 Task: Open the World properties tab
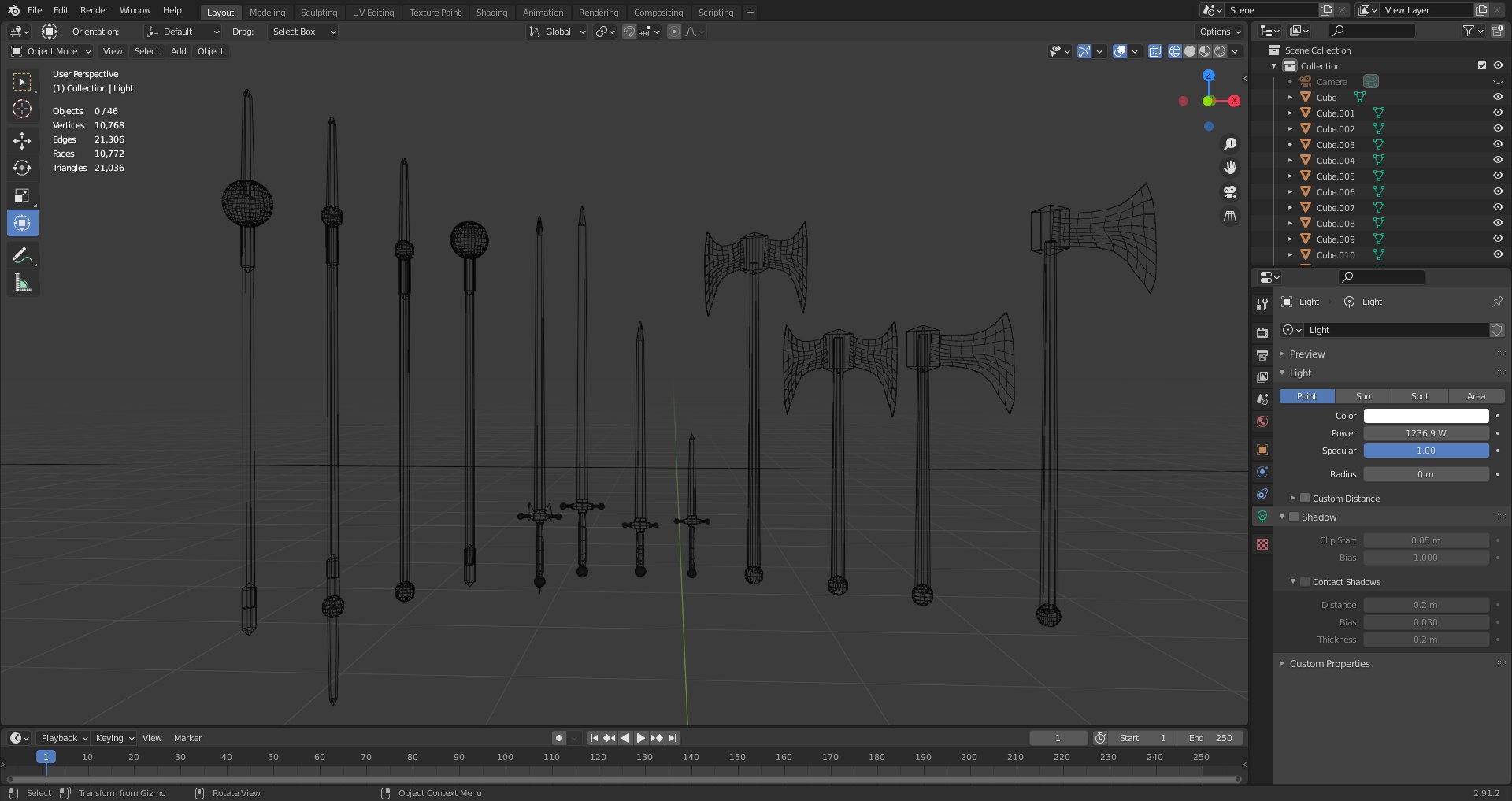point(1262,421)
